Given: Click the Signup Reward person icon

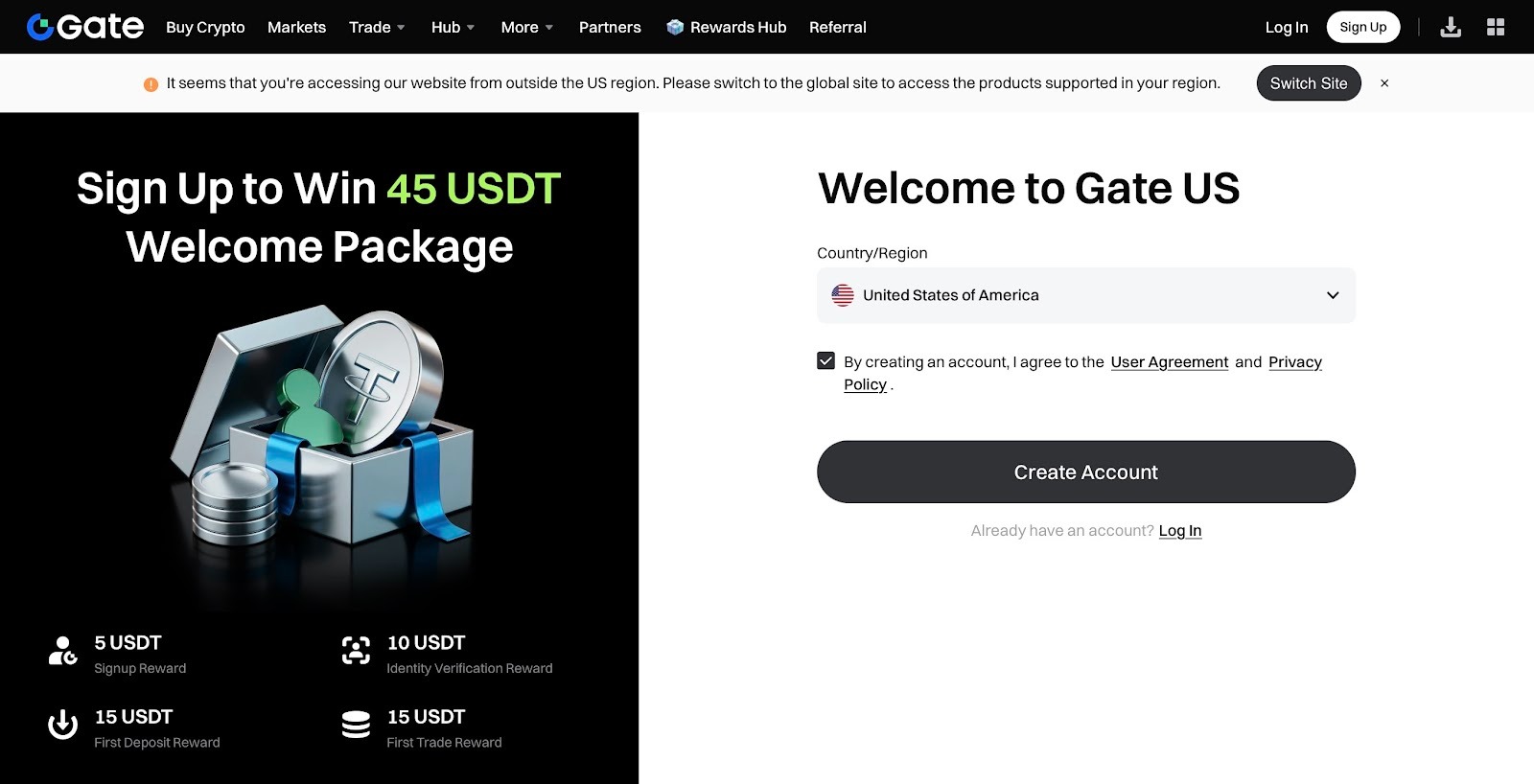Looking at the screenshot, I should (62, 651).
